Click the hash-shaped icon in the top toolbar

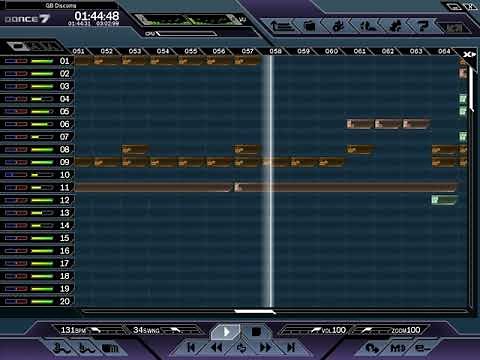(395, 26)
